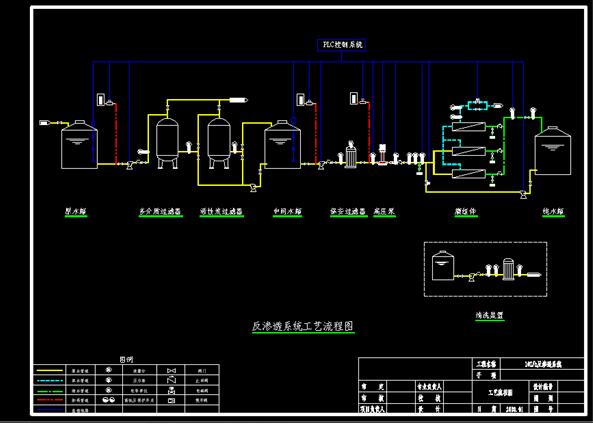Click the pure water tank symbol above 纯水箱
Viewport: 593px width, 424px height.
[x=553, y=151]
